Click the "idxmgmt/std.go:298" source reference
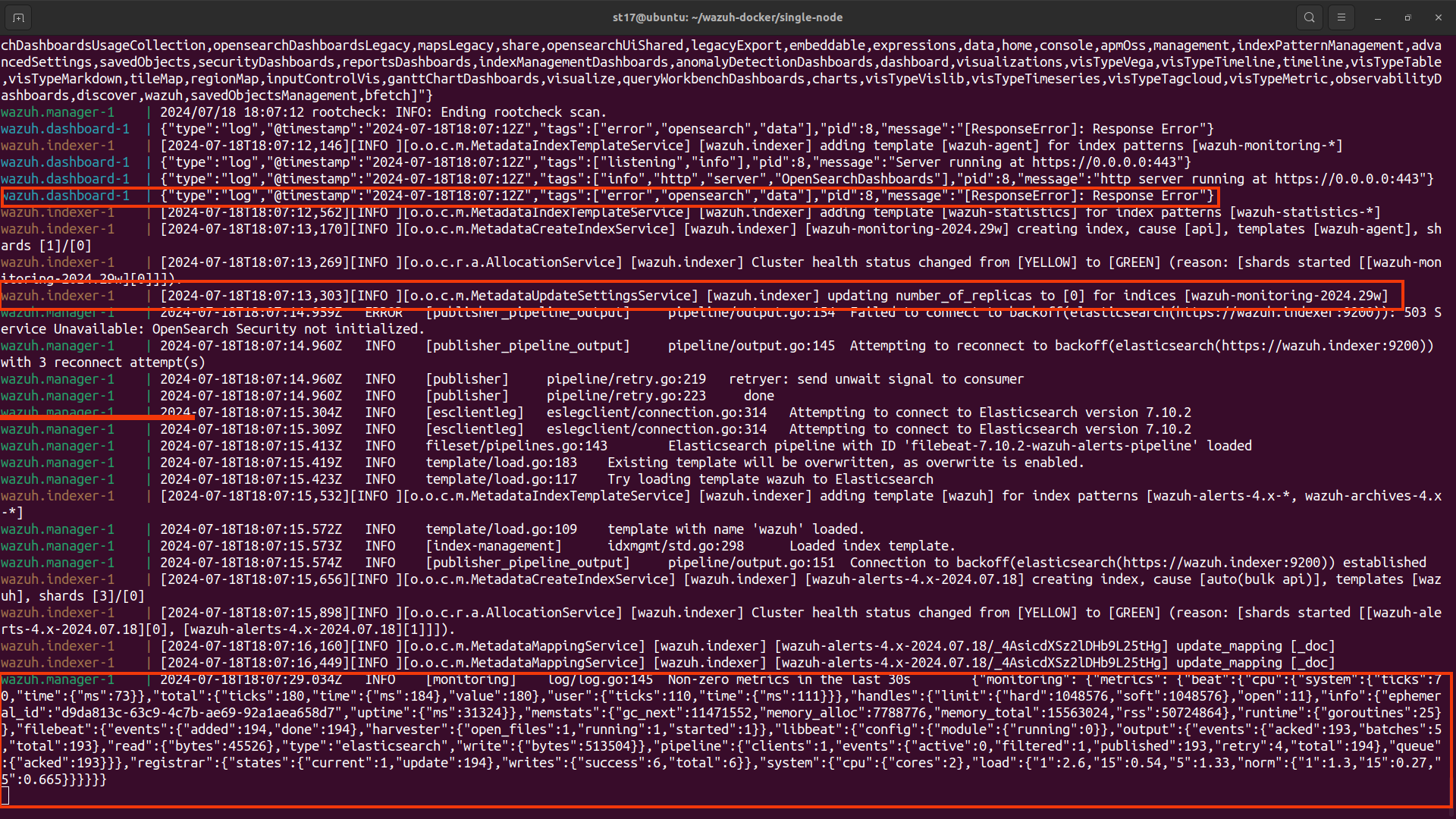 676,546
